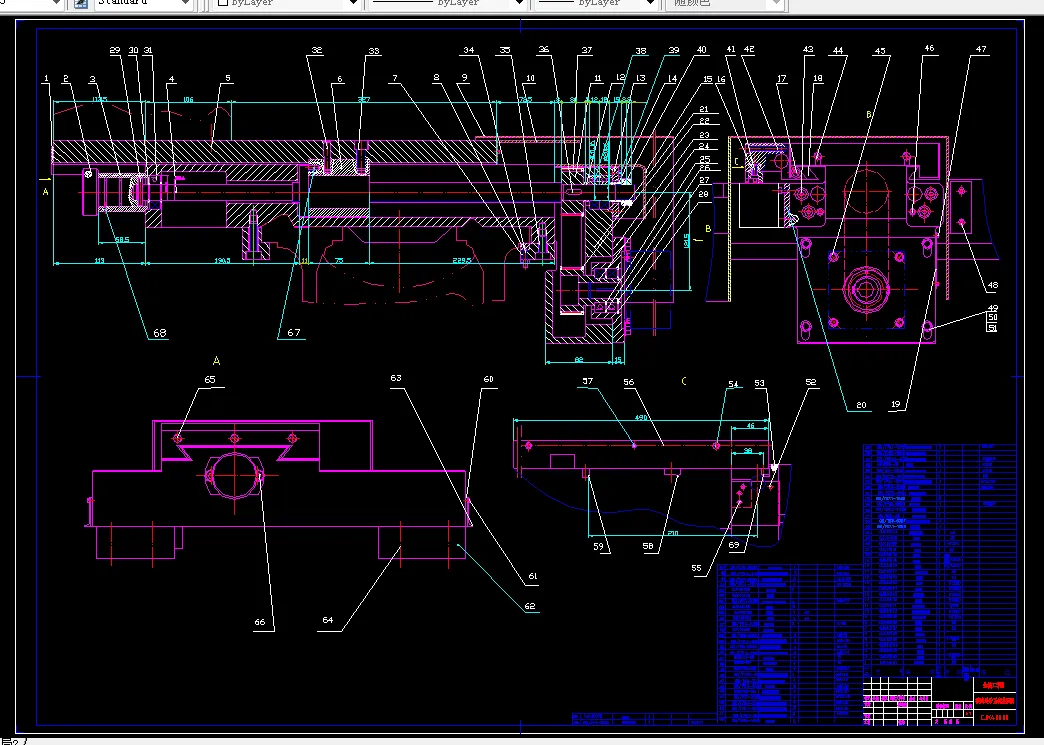The width and height of the screenshot is (1044, 745).
Task: Select part balloon label 19
Action: (x=896, y=404)
